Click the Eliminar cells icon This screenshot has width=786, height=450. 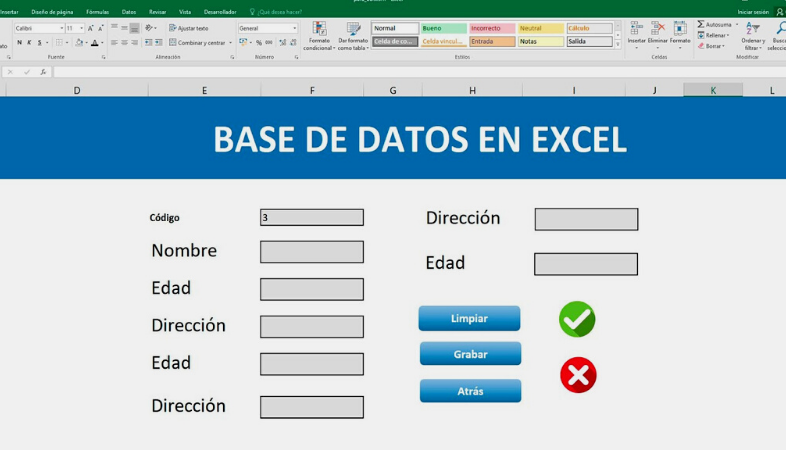click(658, 29)
